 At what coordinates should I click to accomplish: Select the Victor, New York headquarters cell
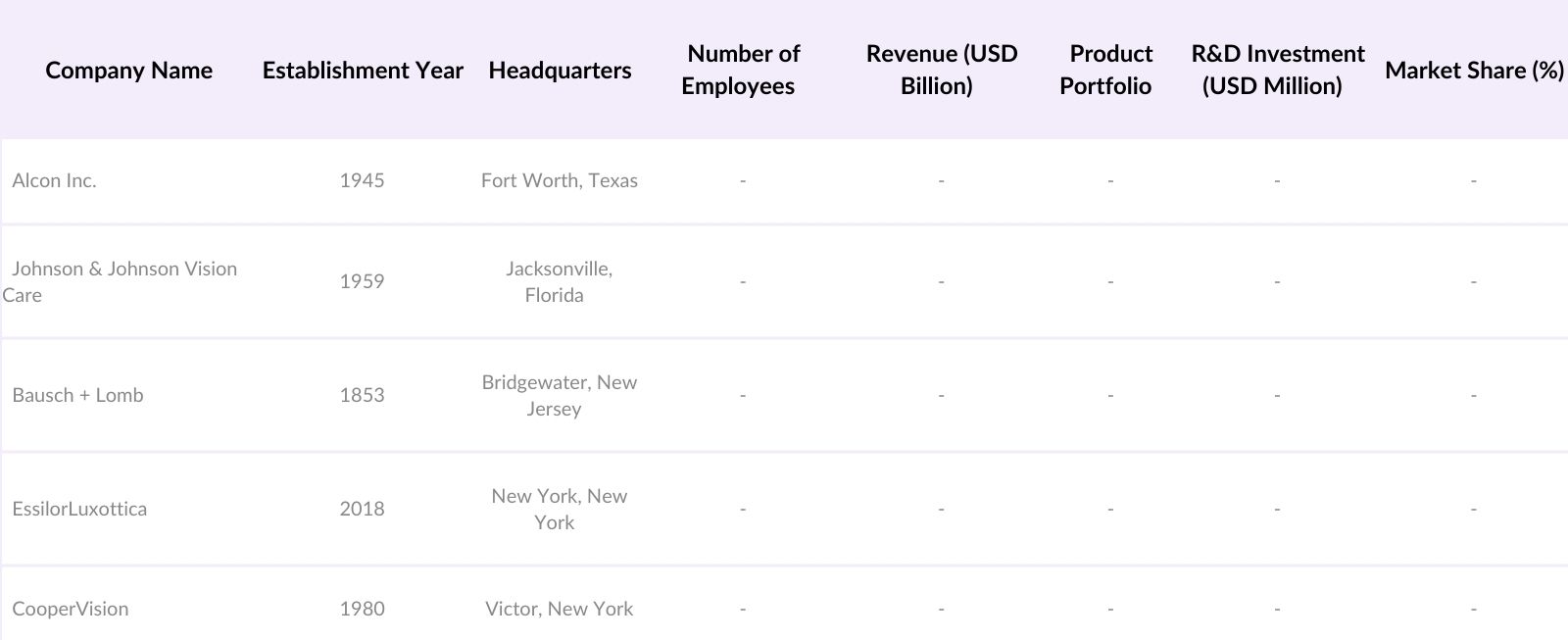pyautogui.click(x=559, y=609)
